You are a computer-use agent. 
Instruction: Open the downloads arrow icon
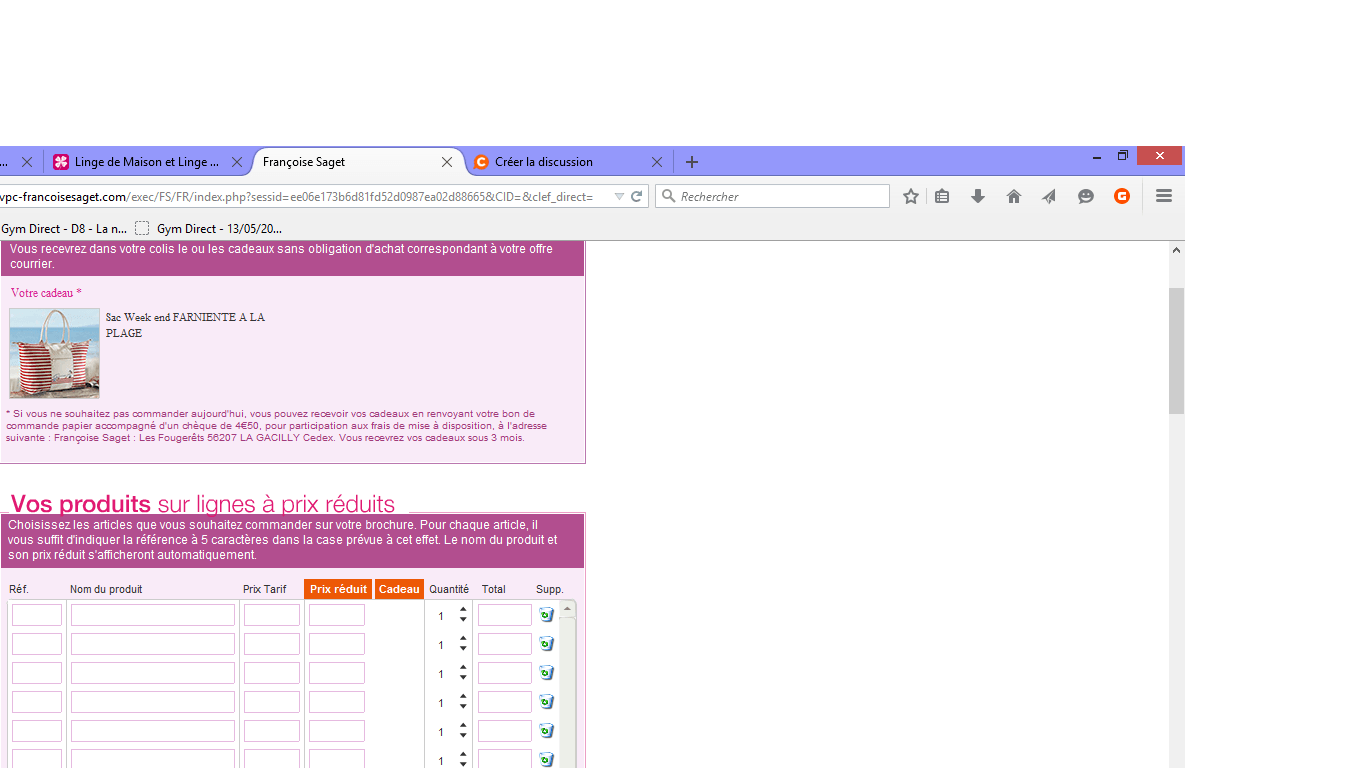click(x=978, y=197)
